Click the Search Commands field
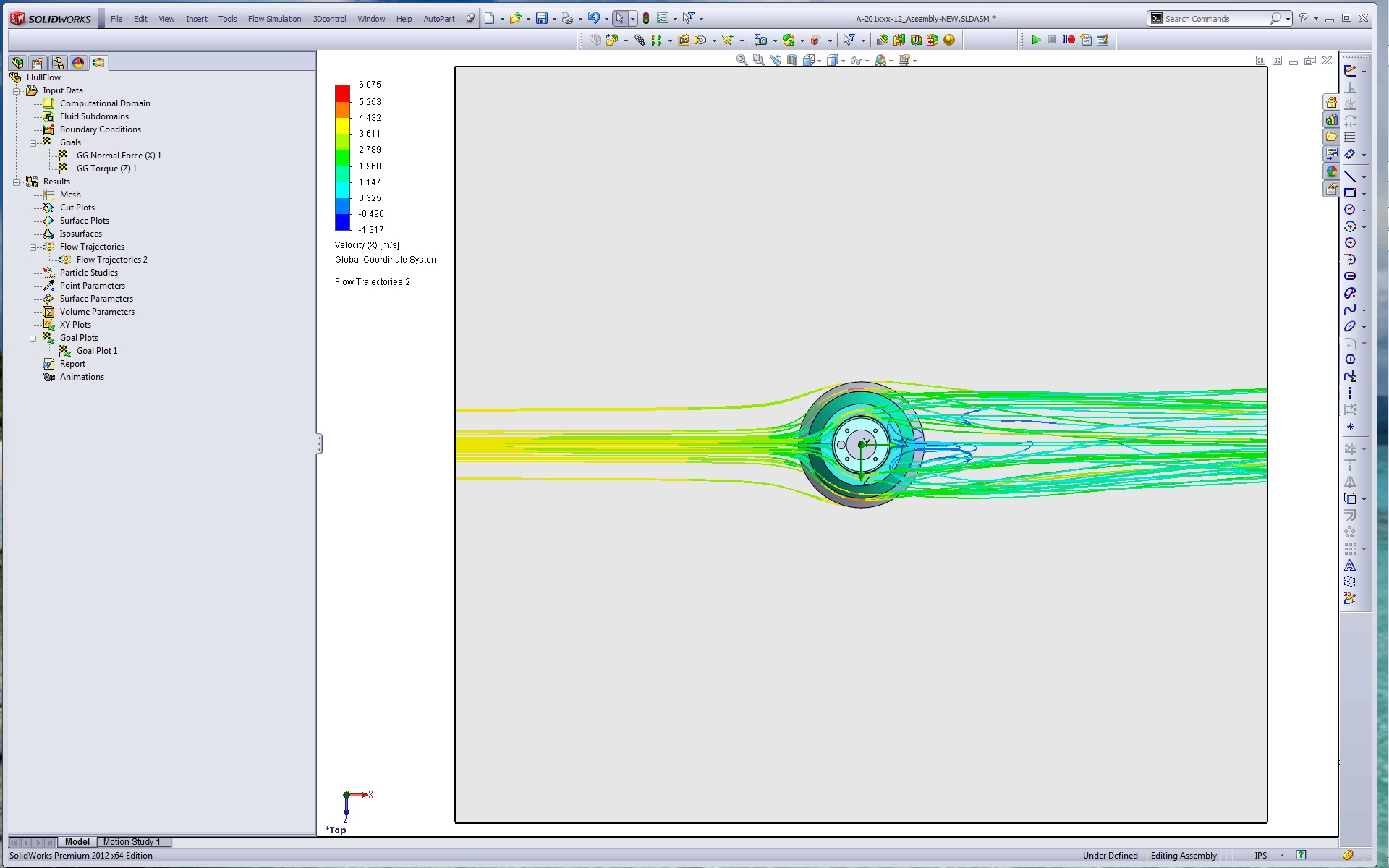 1215,19
